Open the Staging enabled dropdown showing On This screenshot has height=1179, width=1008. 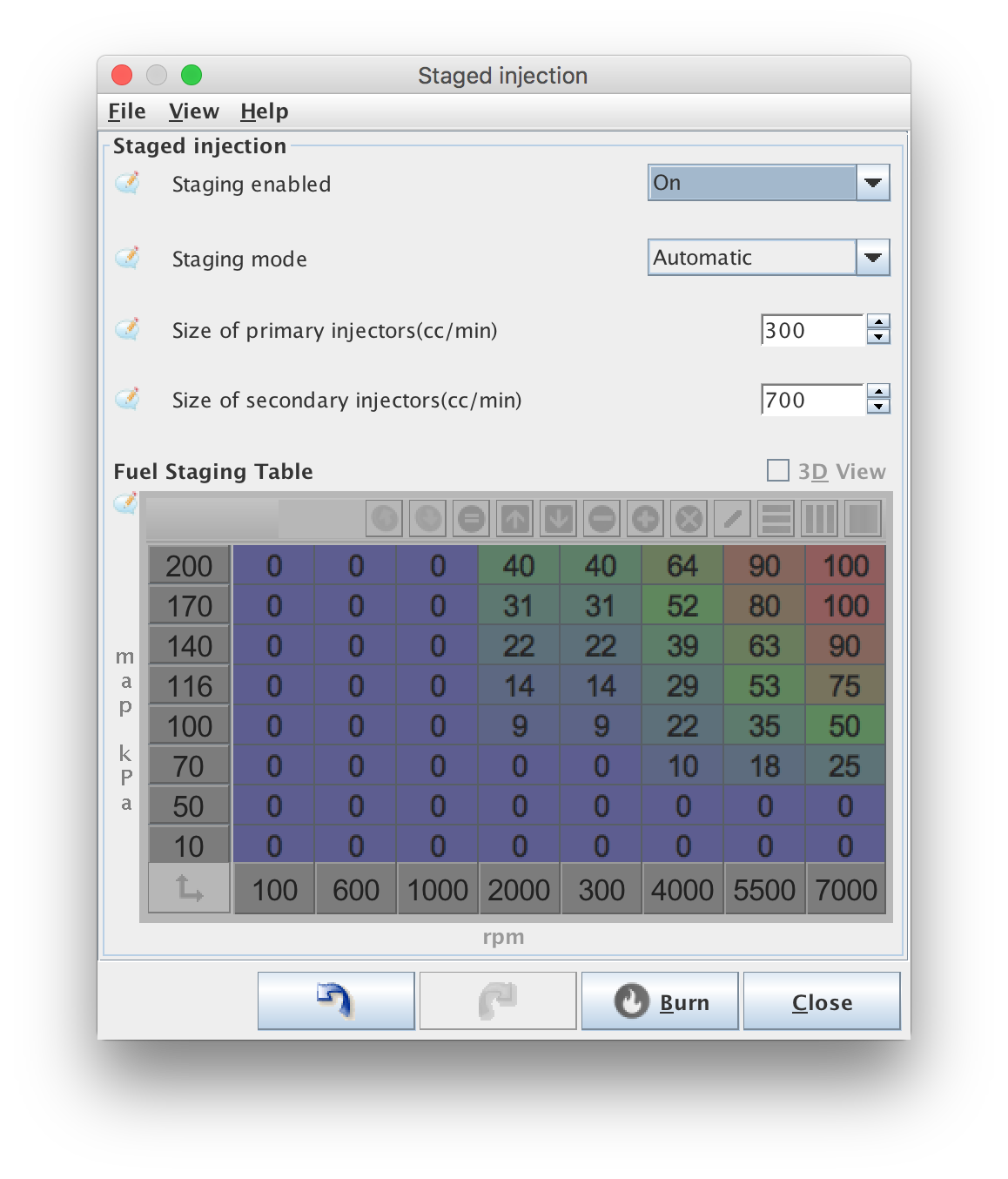[769, 183]
